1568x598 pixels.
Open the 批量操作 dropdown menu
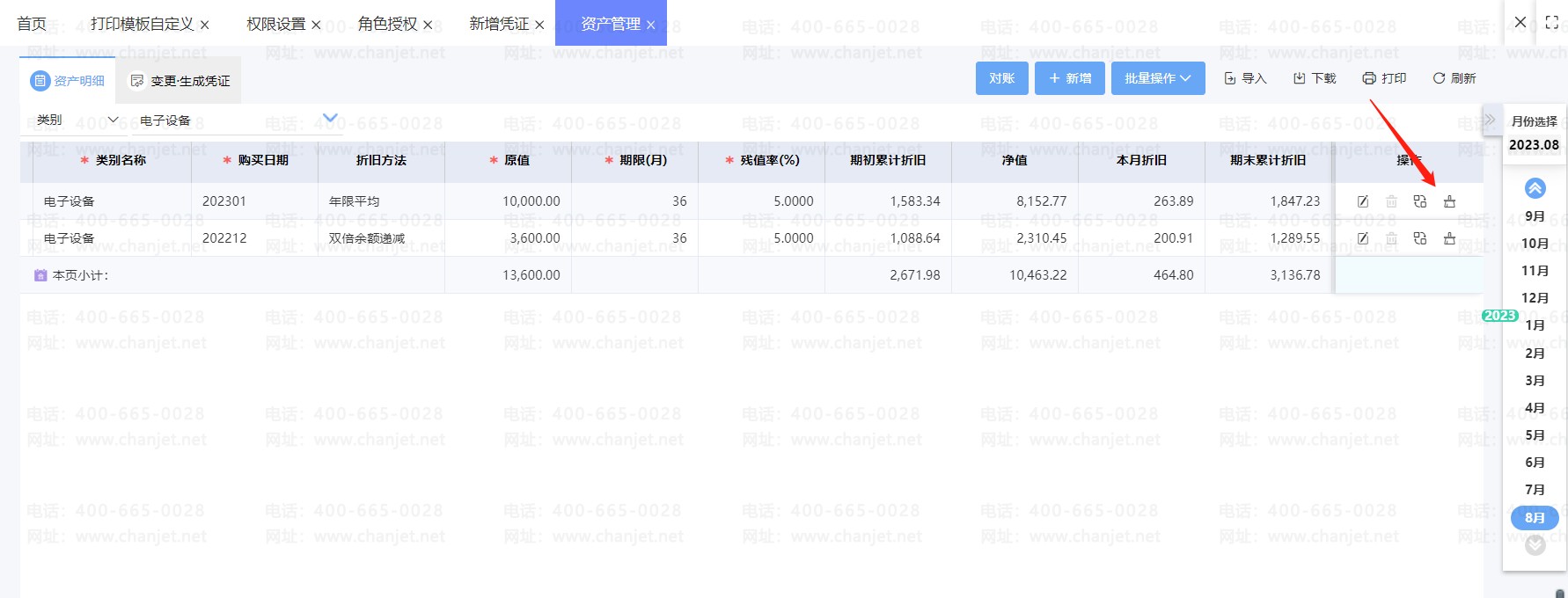click(x=1158, y=78)
